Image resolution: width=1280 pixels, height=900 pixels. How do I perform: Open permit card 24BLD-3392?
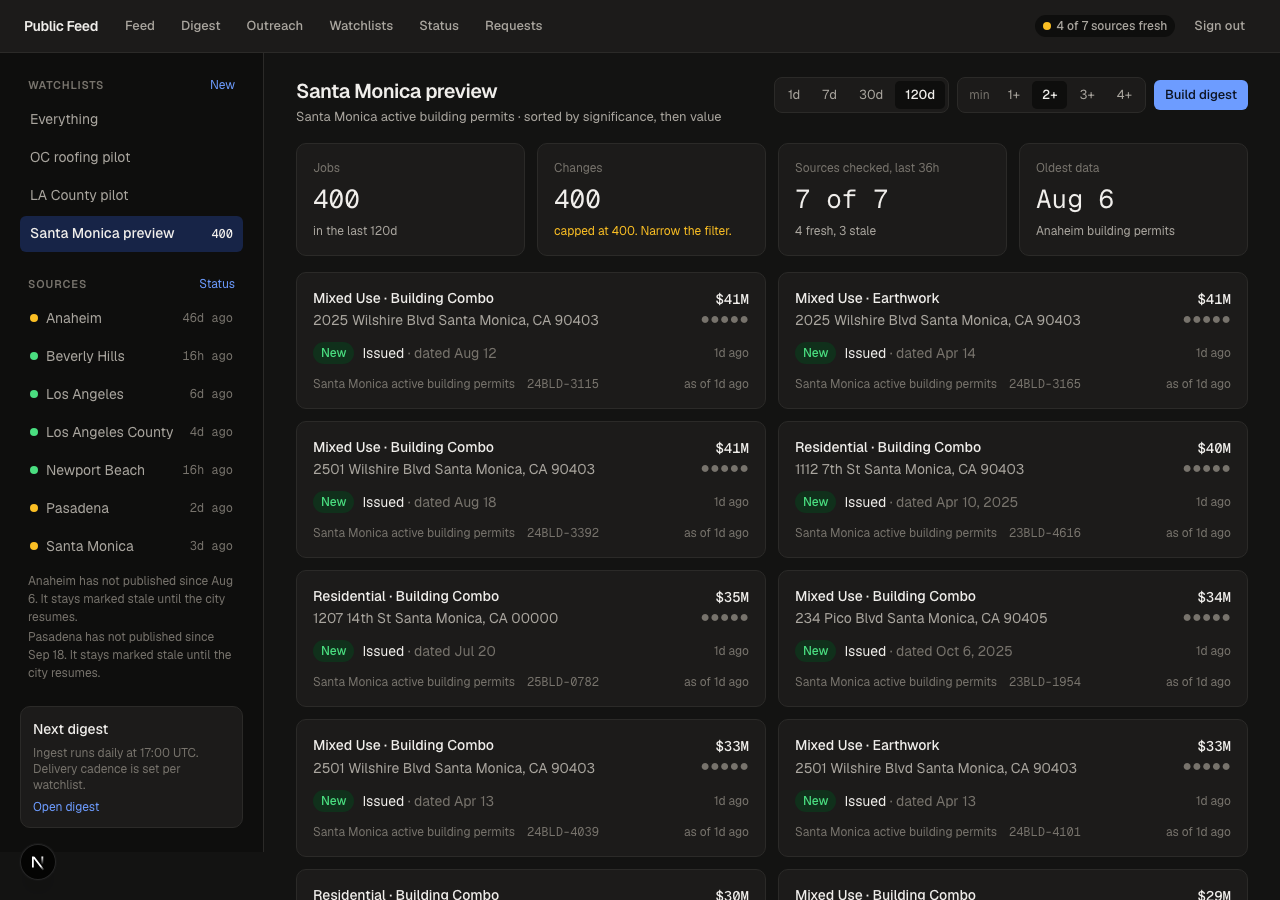(x=531, y=489)
